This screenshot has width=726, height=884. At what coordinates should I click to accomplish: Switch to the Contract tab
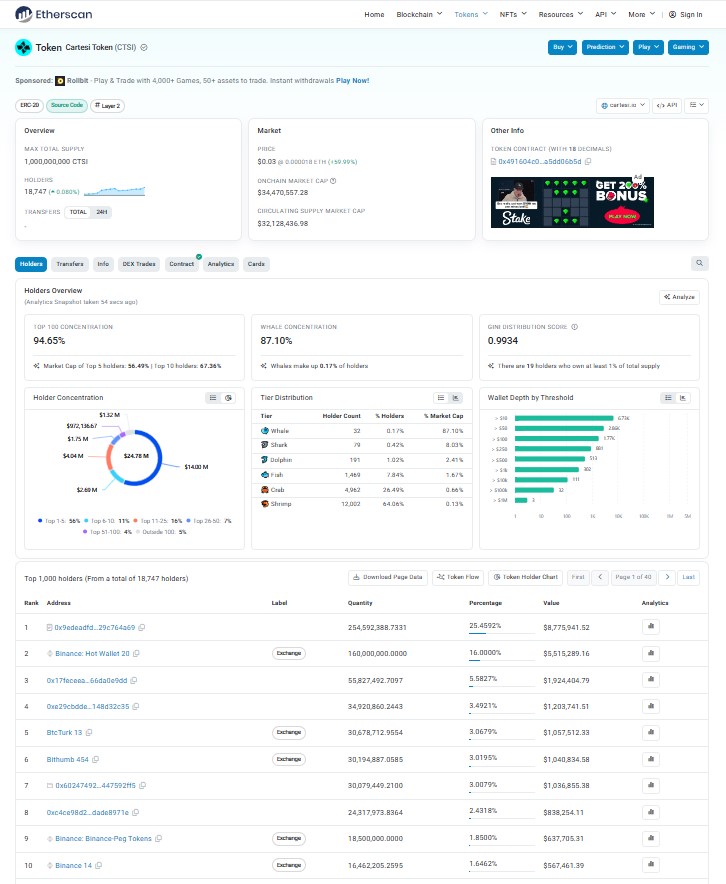pos(182,264)
